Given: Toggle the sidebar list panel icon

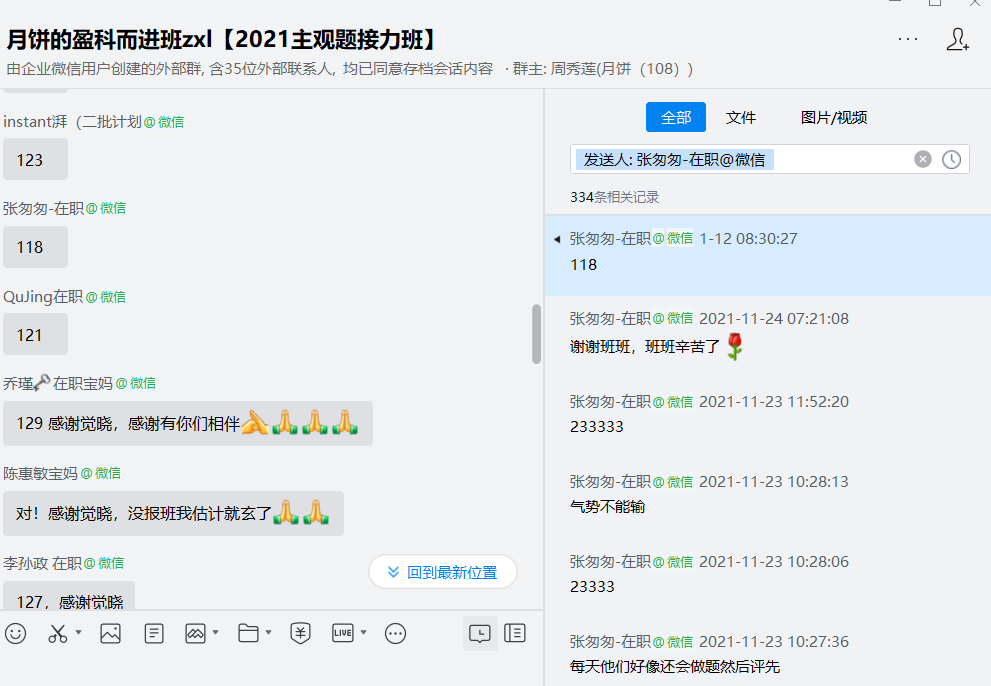Looking at the screenshot, I should 515,633.
